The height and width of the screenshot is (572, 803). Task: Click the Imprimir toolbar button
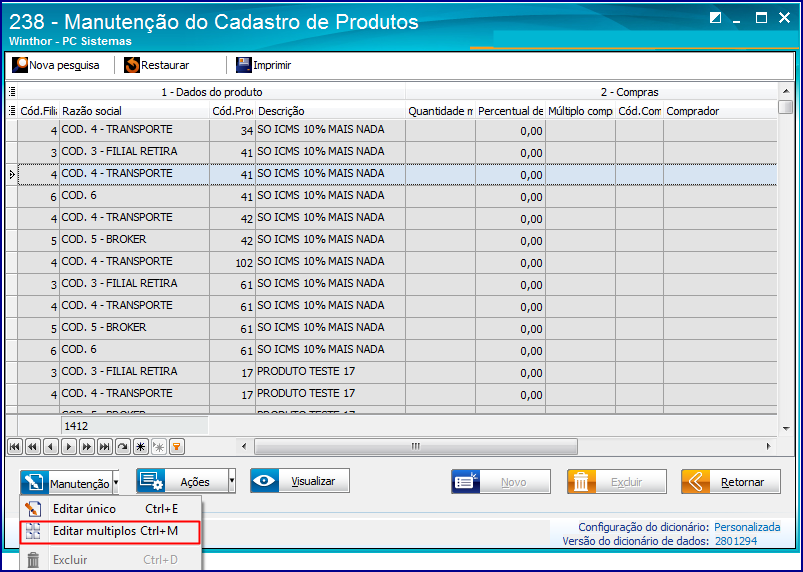pos(263,66)
